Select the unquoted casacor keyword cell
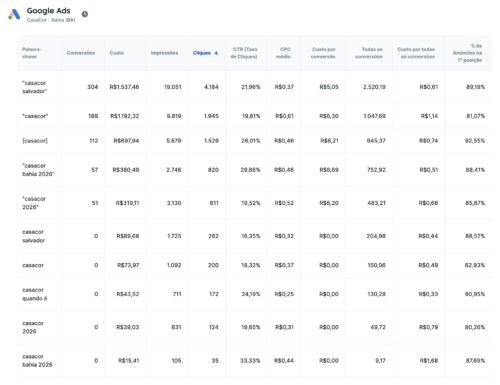The width and height of the screenshot is (500, 385). pos(33,265)
